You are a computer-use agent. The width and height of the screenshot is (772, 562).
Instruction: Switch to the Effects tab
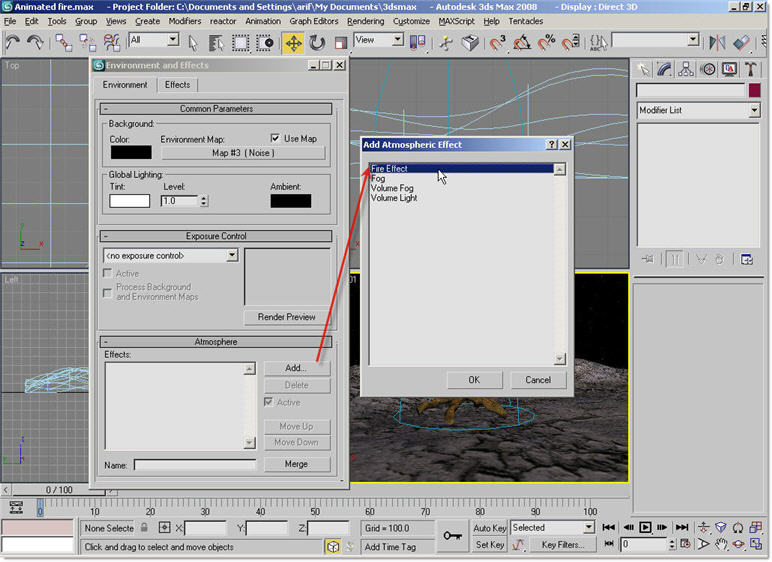(177, 85)
